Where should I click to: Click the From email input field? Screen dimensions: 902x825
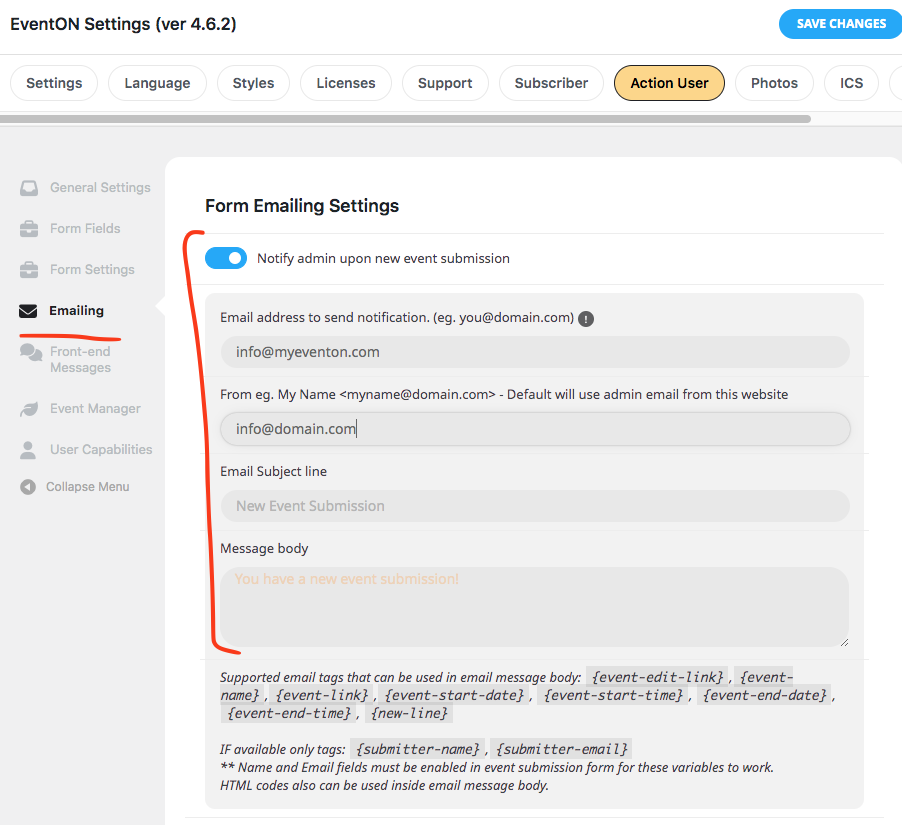(x=535, y=429)
